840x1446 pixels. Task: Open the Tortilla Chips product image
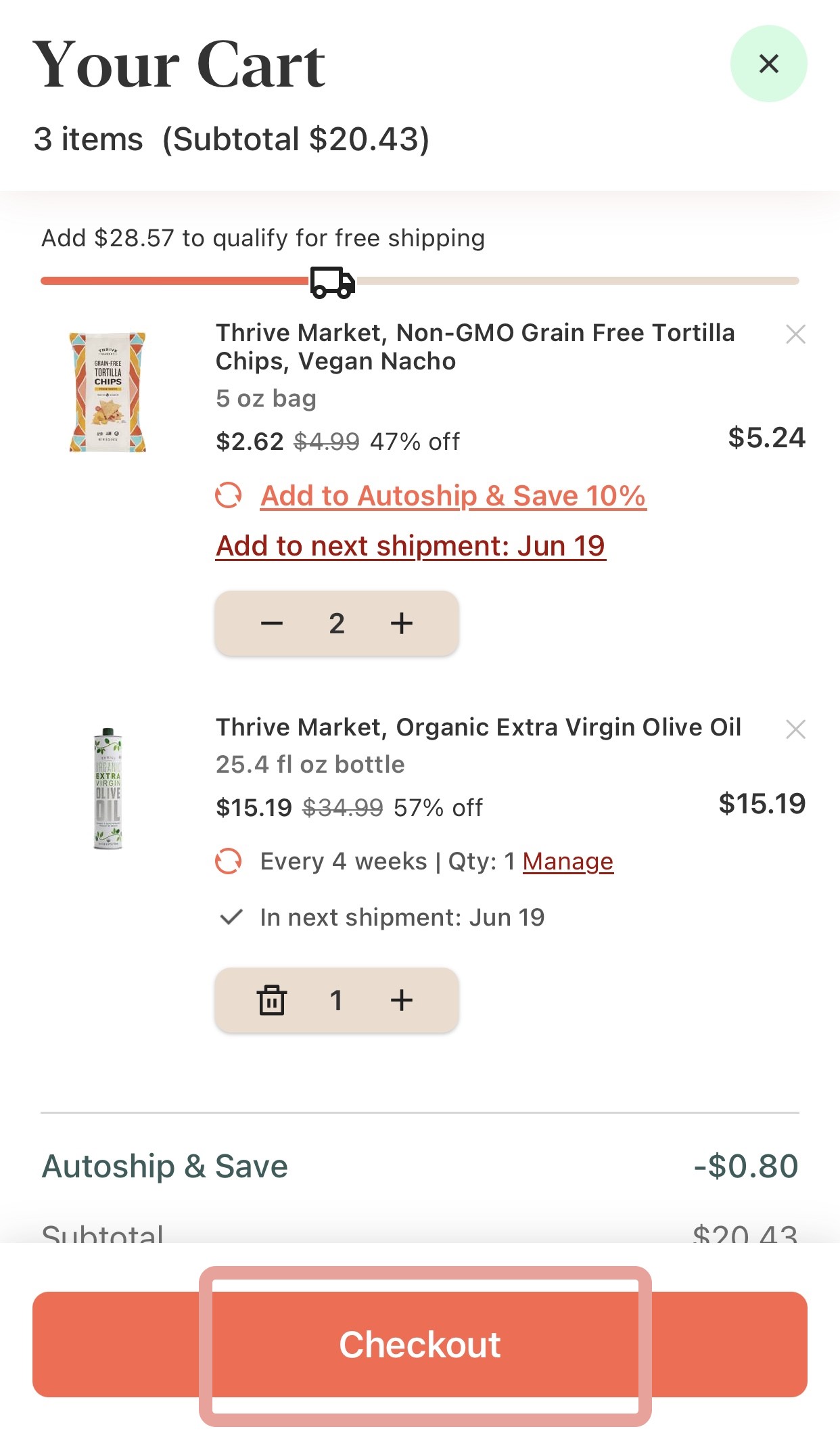[108, 392]
